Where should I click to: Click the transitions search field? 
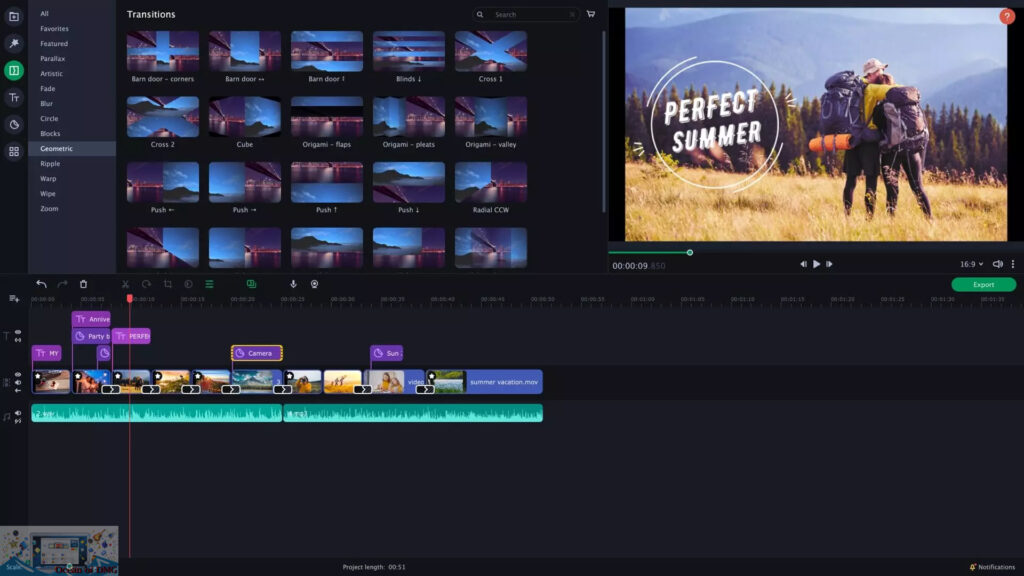(x=526, y=14)
